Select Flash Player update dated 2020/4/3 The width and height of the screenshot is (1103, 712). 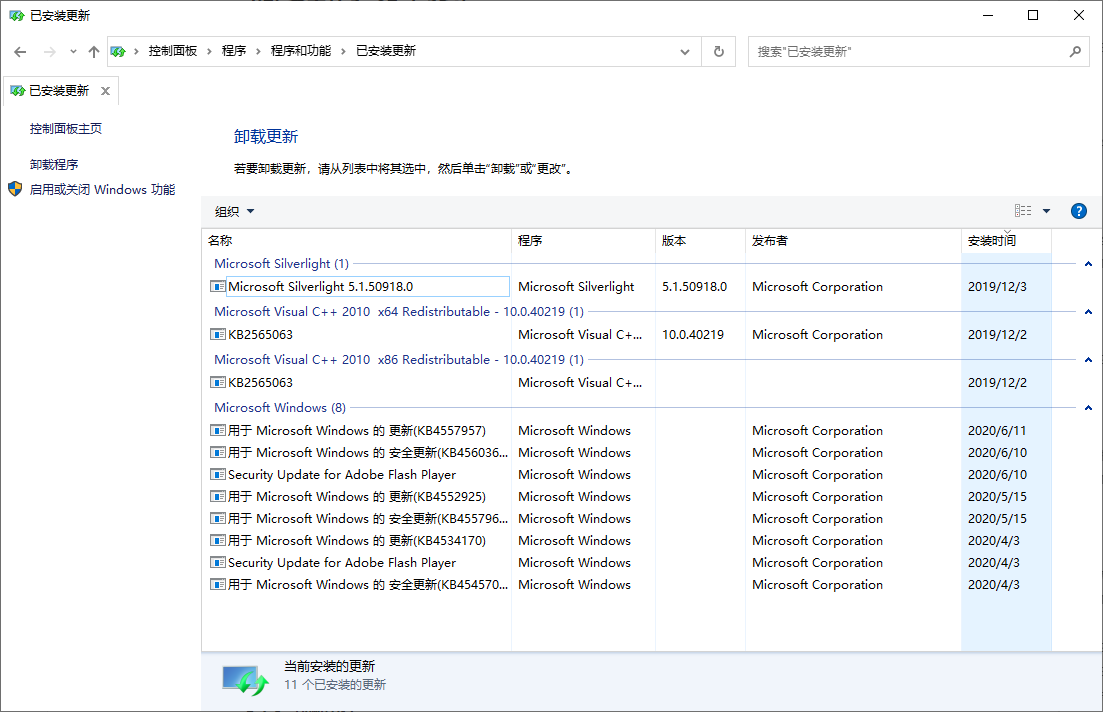(342, 562)
